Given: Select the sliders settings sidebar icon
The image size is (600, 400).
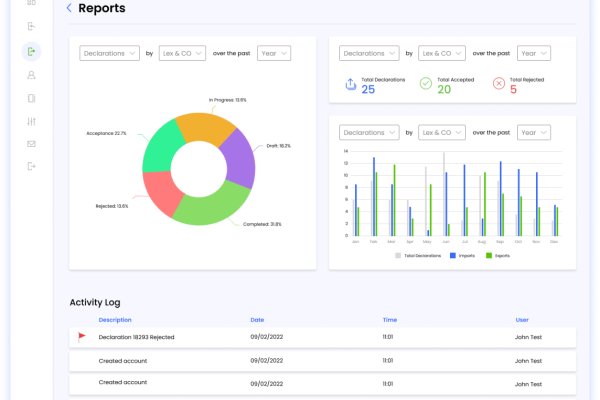Looking at the screenshot, I should click(31, 121).
